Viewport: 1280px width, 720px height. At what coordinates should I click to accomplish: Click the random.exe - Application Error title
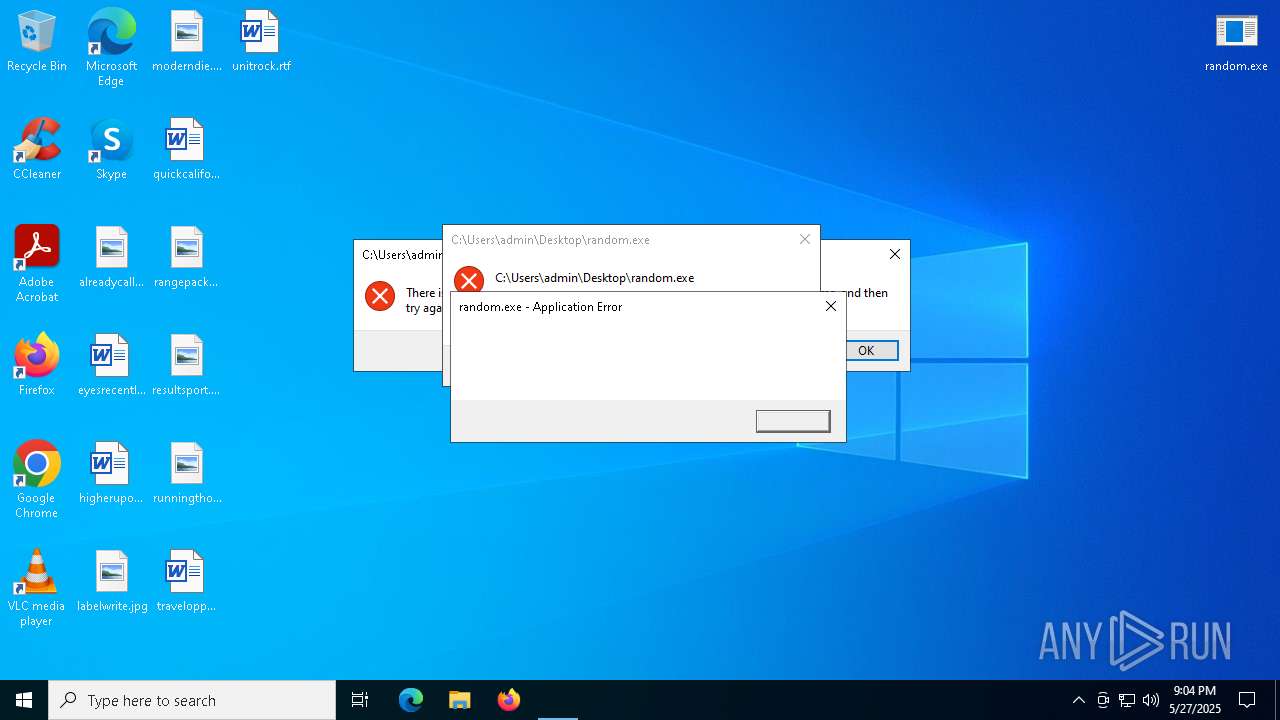540,307
